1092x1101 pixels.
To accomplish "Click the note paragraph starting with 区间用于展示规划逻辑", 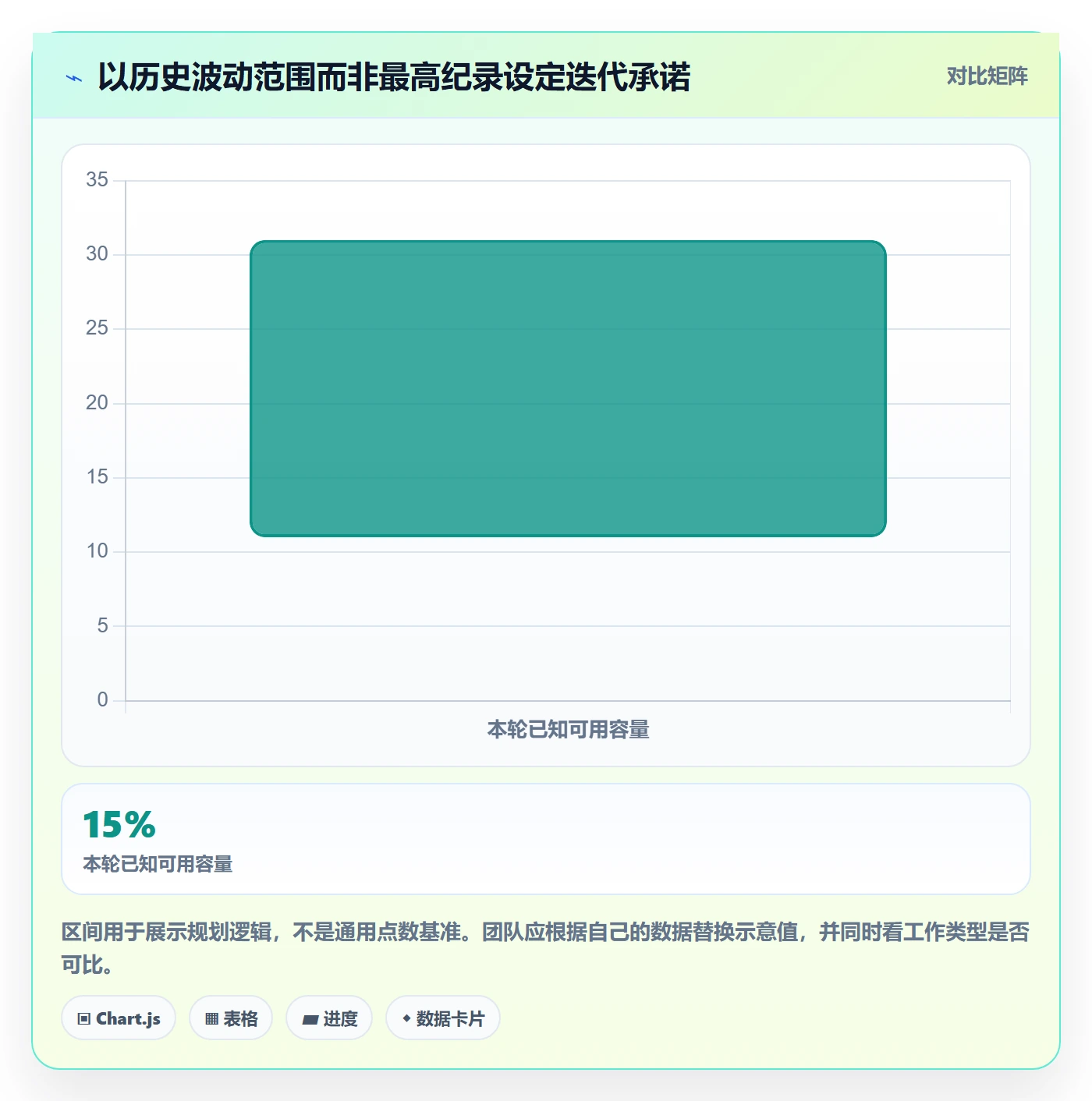I will [546, 948].
